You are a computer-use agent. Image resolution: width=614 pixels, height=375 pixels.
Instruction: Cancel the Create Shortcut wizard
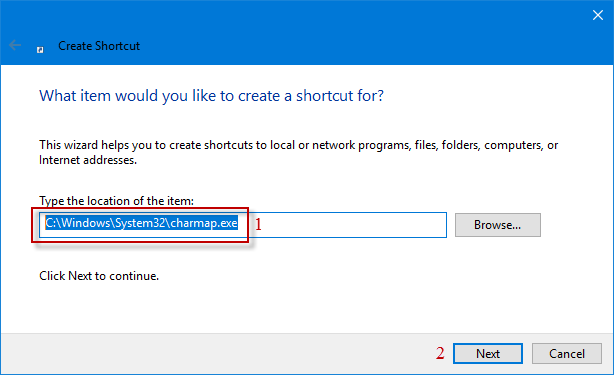567,353
